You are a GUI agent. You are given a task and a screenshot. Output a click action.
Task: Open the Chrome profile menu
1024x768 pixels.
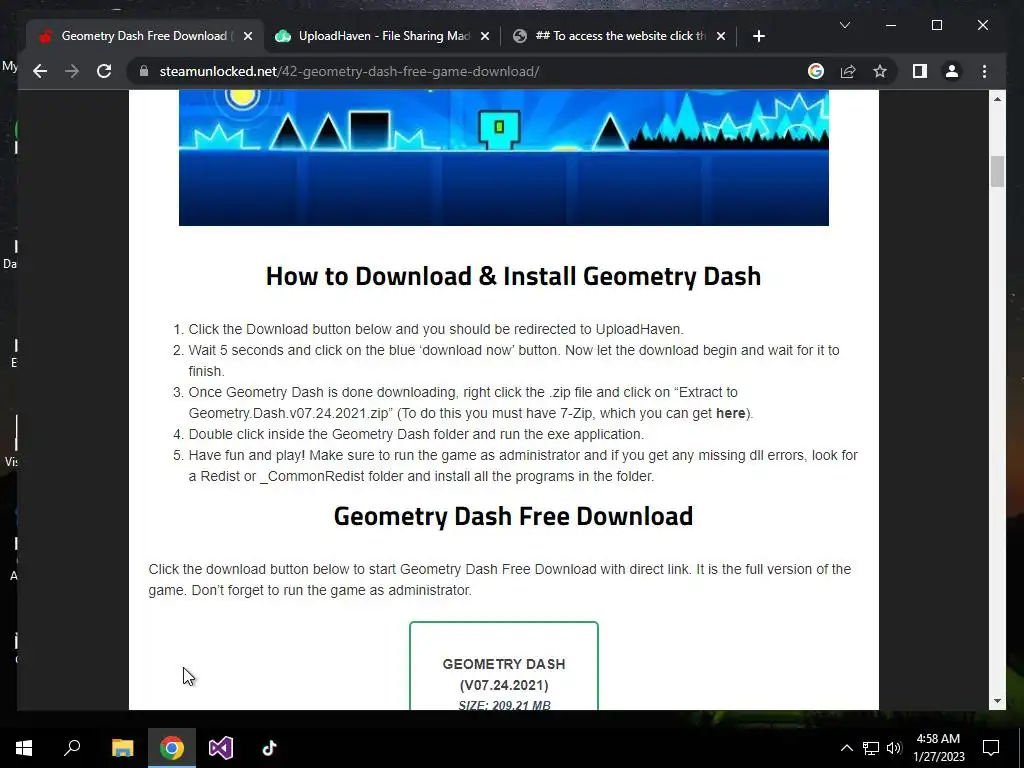(952, 71)
